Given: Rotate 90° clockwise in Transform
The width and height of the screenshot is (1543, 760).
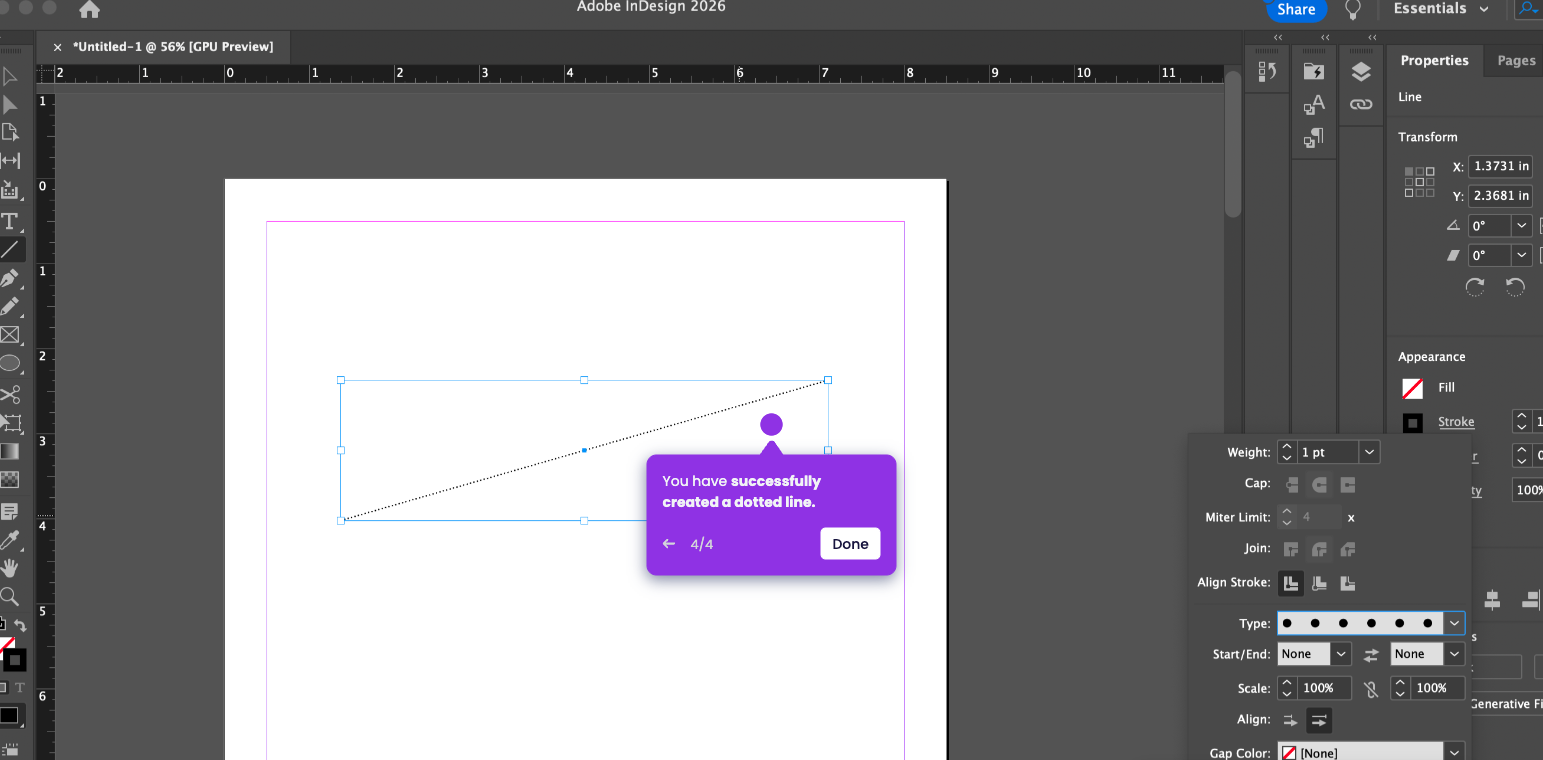Looking at the screenshot, I should click(x=1475, y=287).
